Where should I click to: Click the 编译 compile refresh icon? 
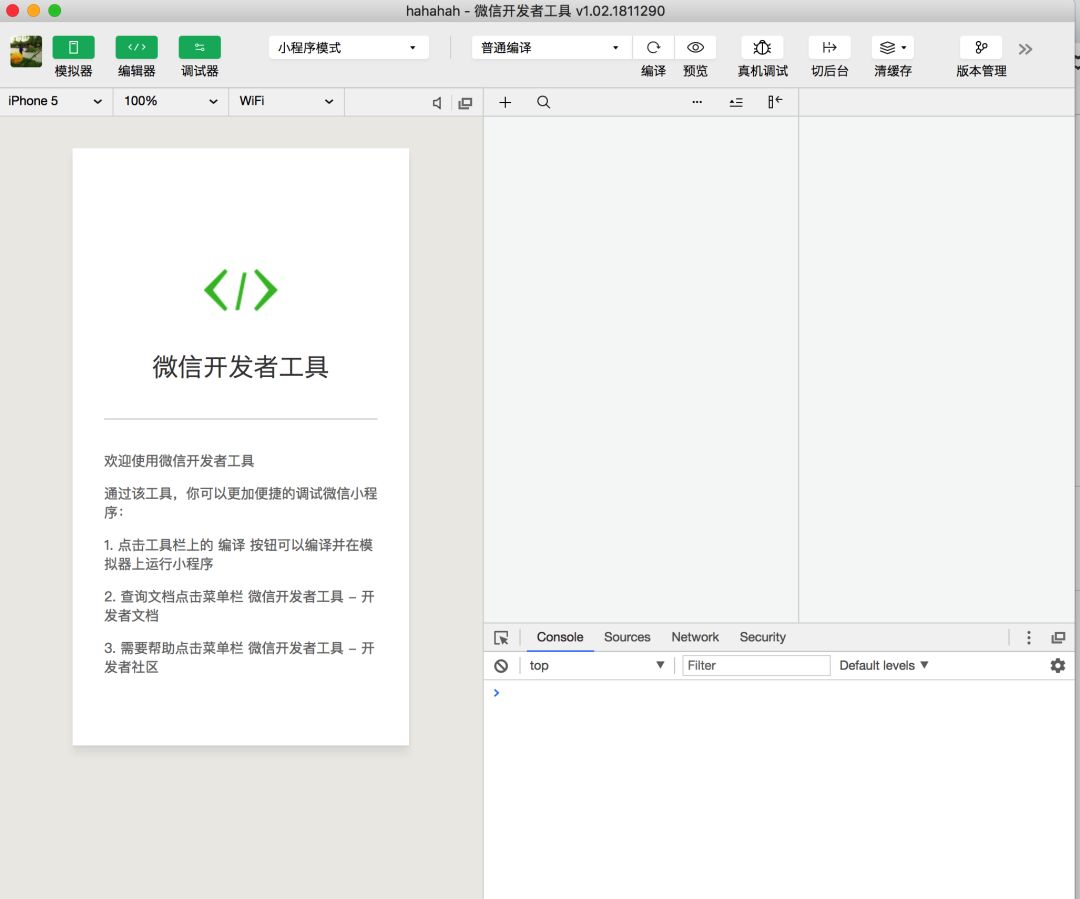pos(653,48)
